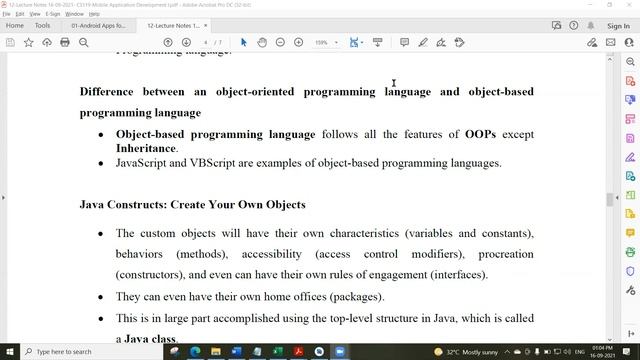This screenshot has height=360, width=640.
Task: Click the Fill & Sign icon at toolbar right
Action: 592,42
